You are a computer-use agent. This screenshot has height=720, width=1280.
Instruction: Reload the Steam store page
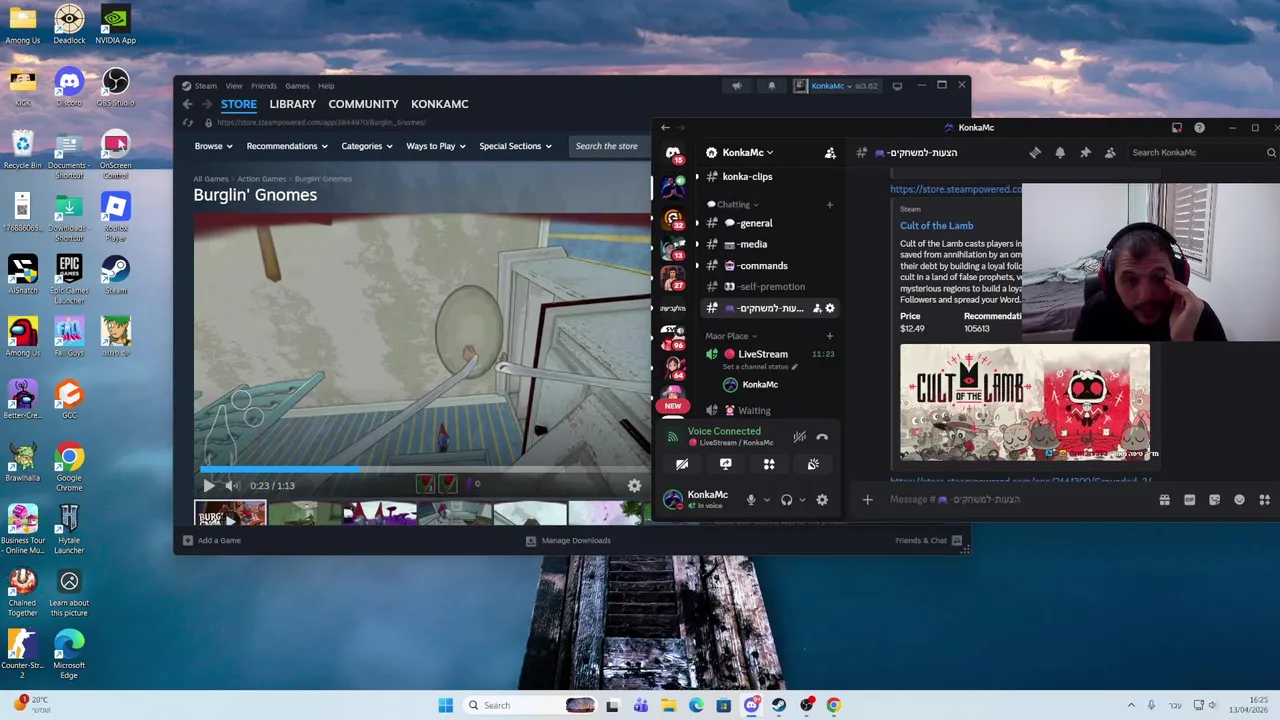pyautogui.click(x=187, y=122)
